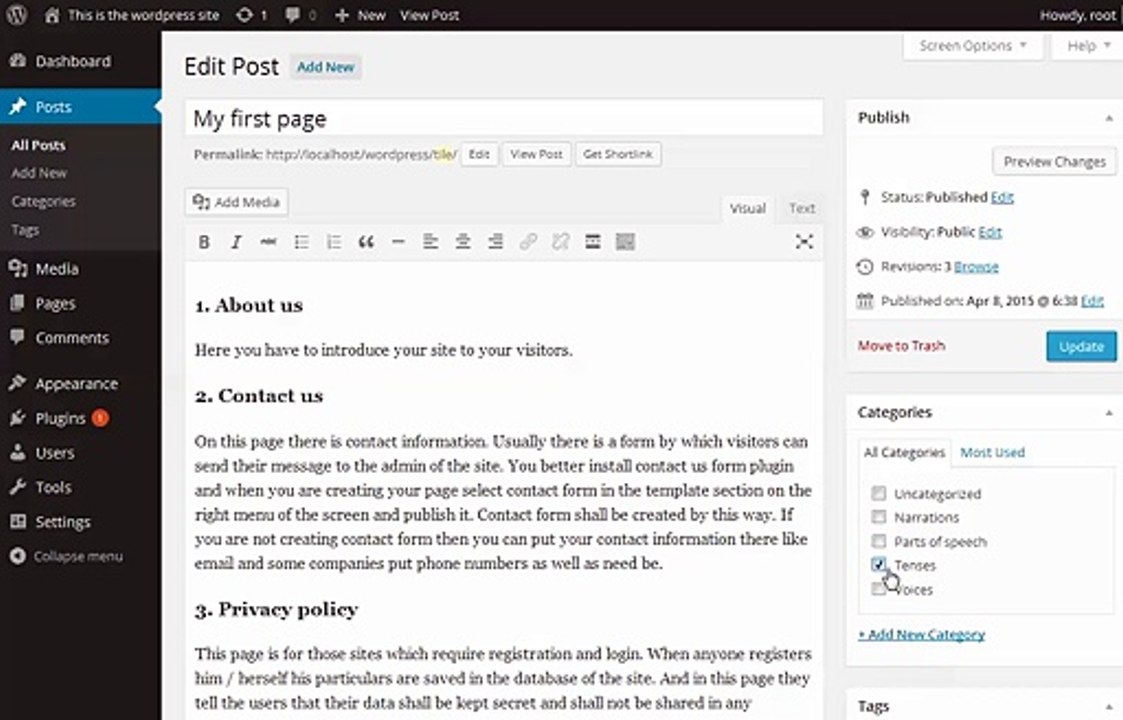Open Tags under Posts

pyautogui.click(x=25, y=229)
